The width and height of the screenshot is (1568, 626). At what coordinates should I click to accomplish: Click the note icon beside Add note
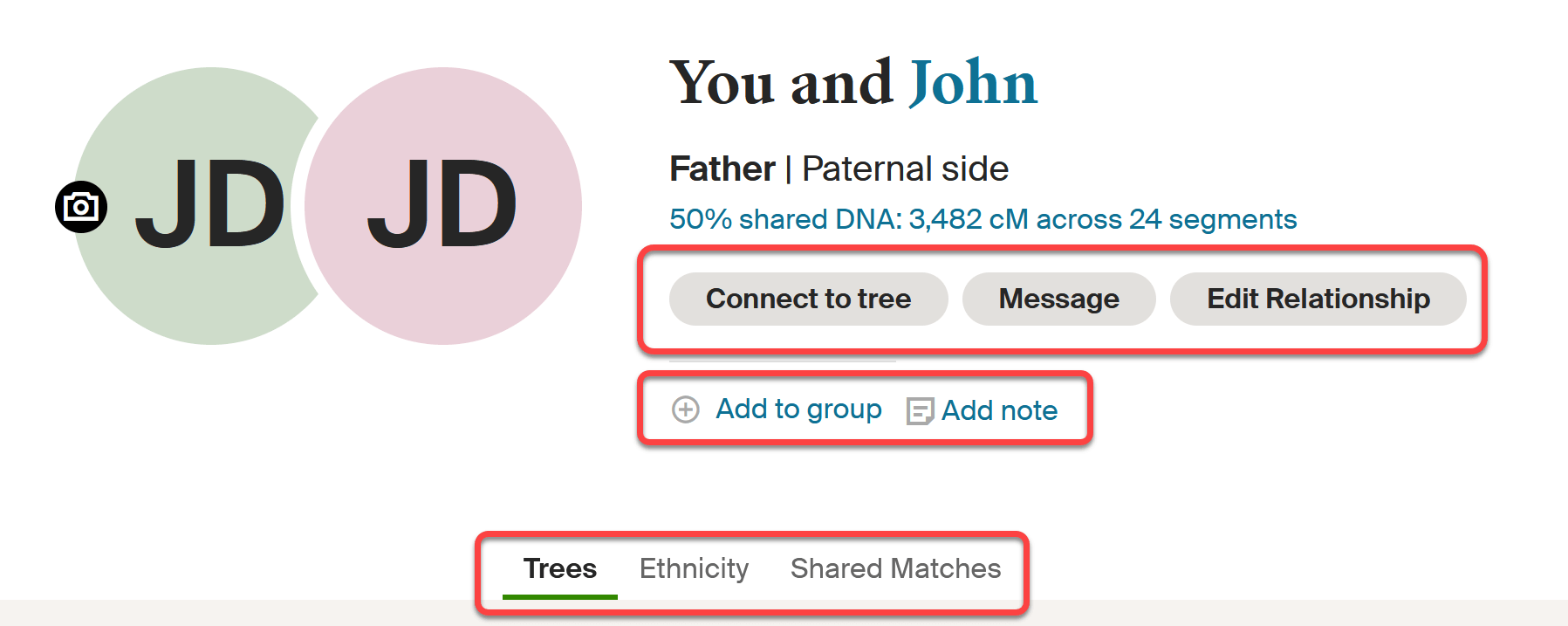coord(919,409)
